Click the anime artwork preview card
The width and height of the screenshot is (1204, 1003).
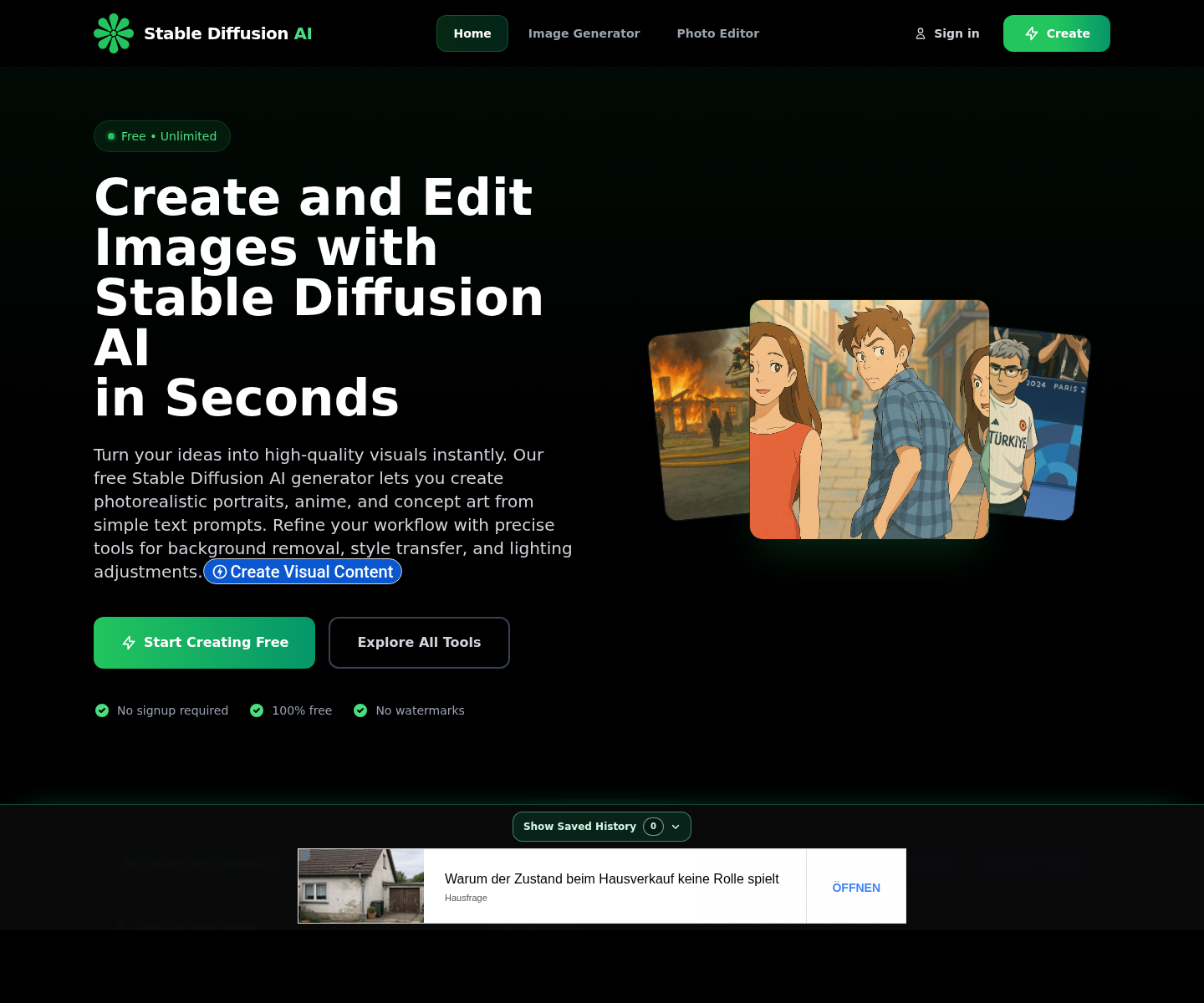(868, 418)
